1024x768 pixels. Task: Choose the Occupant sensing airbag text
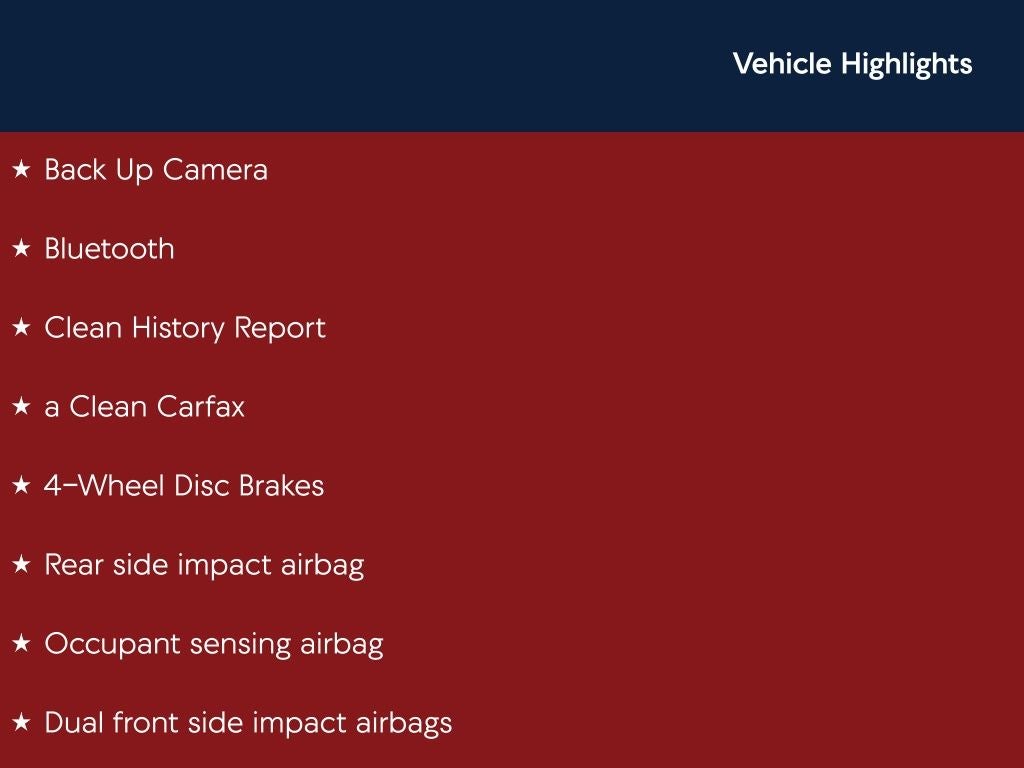[213, 644]
